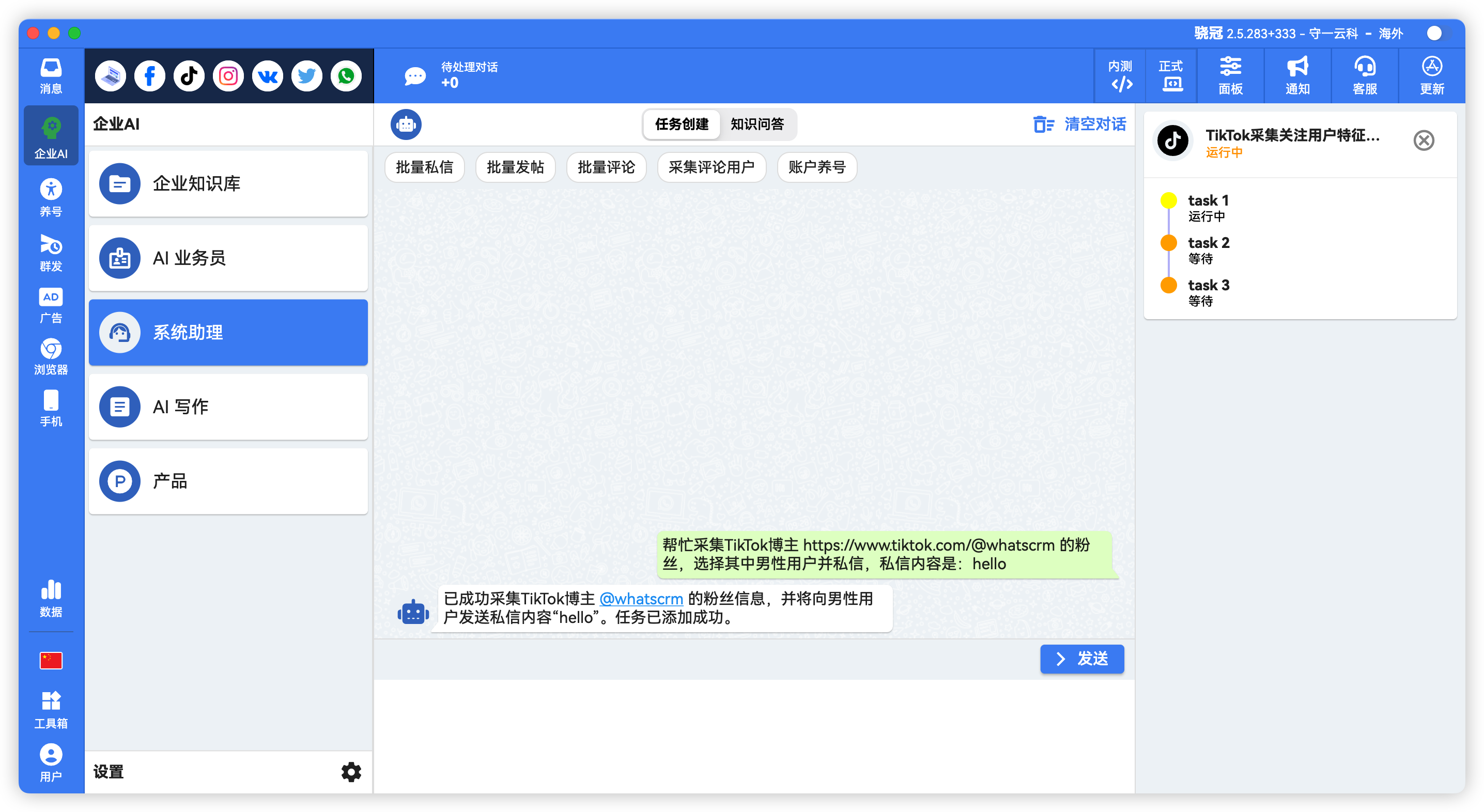Open the 用户 user profile icon

[x=51, y=762]
